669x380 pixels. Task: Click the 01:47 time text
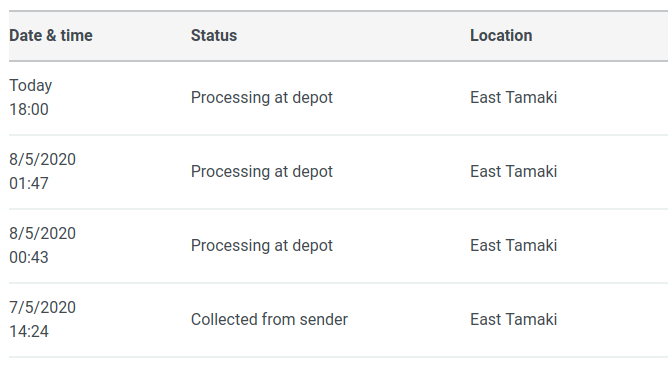tap(29, 184)
